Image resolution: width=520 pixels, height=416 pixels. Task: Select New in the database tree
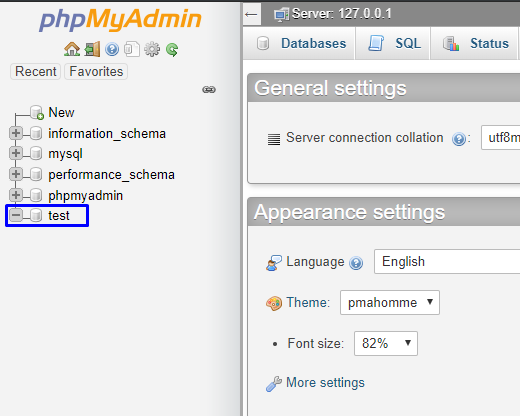click(61, 112)
